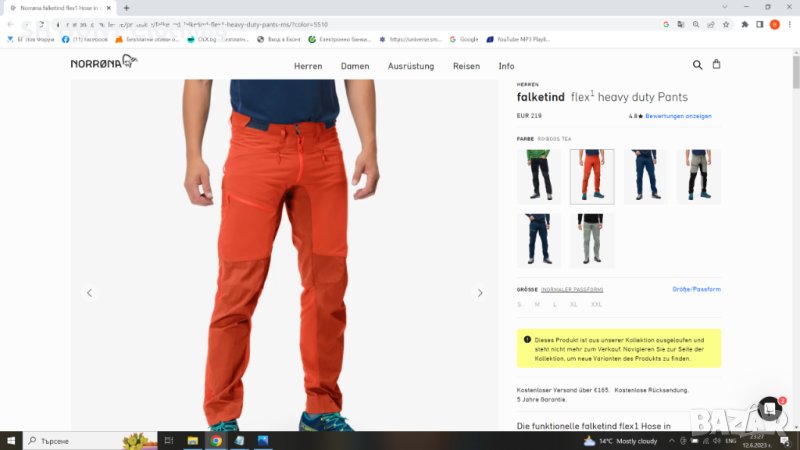Open the site search magnifier icon

pyautogui.click(x=697, y=65)
